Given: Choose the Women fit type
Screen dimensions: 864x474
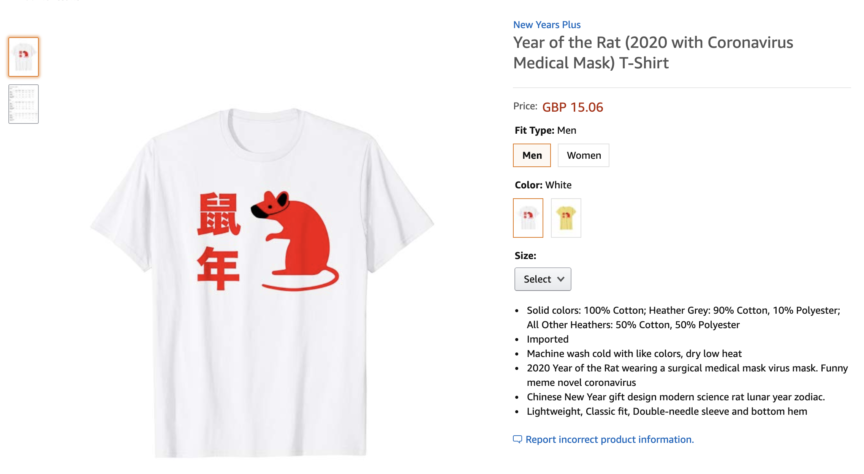Looking at the screenshot, I should pos(584,155).
